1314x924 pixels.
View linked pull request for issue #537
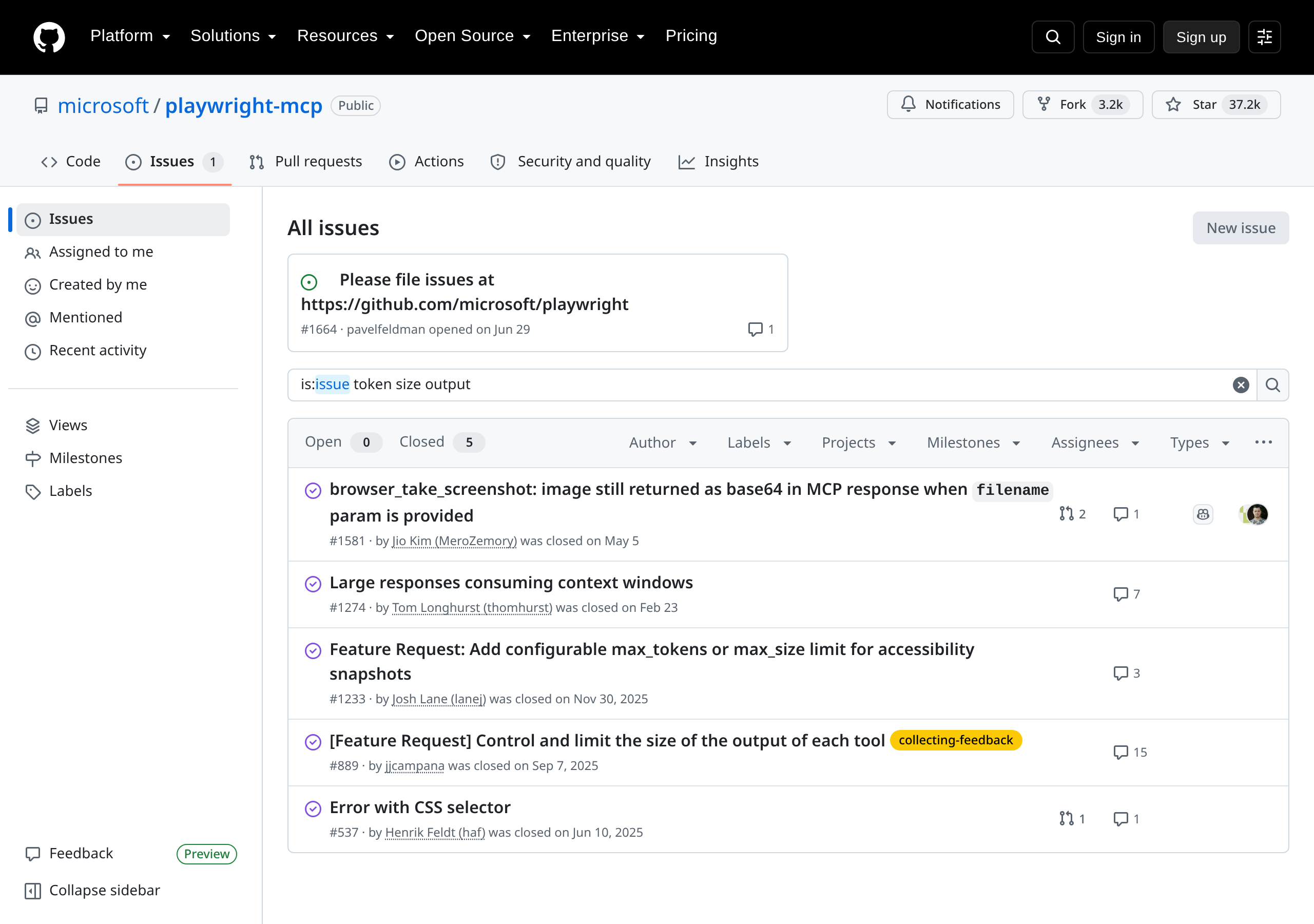click(1072, 819)
